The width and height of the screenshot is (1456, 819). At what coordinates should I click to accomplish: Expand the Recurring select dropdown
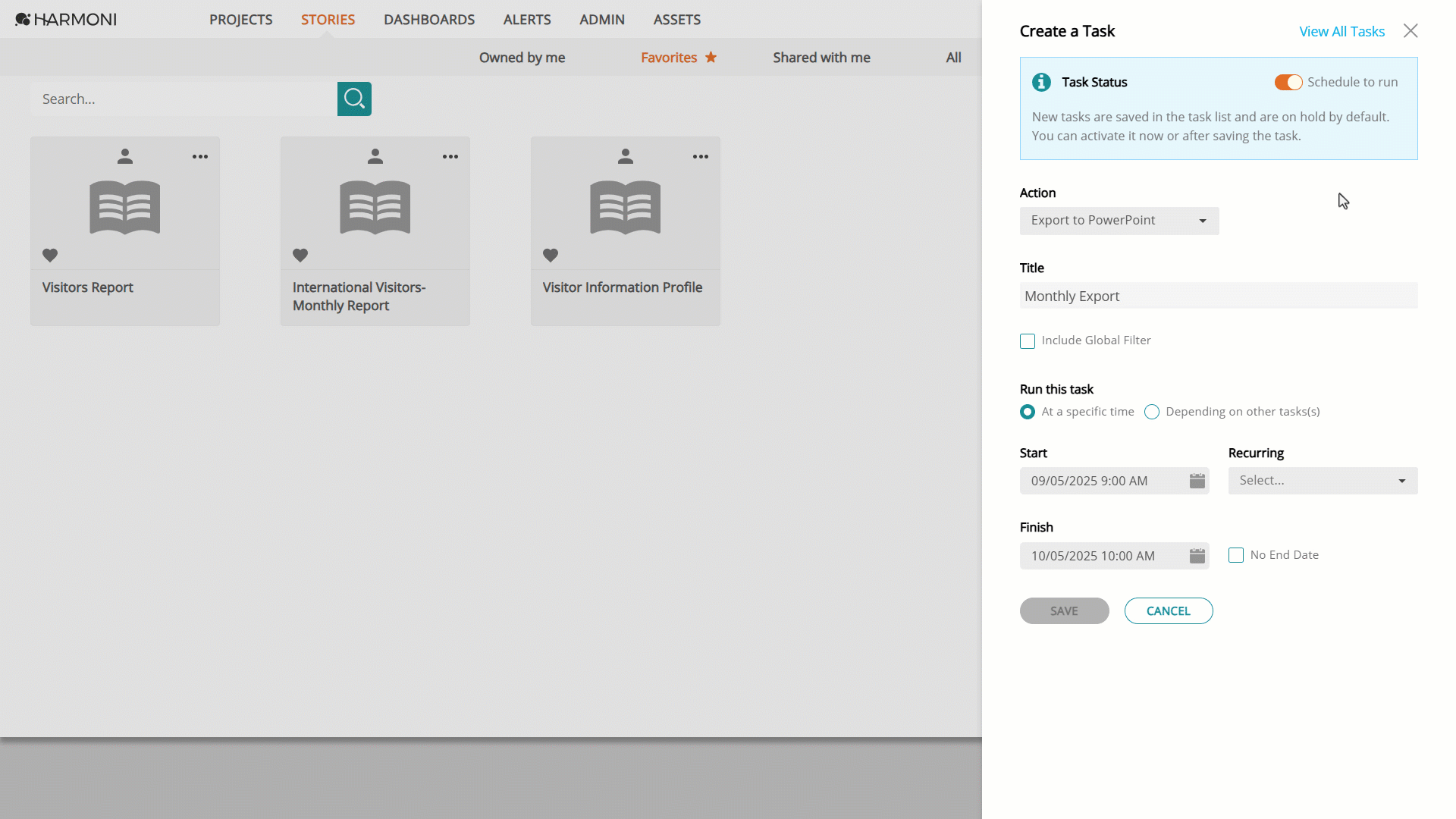click(1323, 481)
